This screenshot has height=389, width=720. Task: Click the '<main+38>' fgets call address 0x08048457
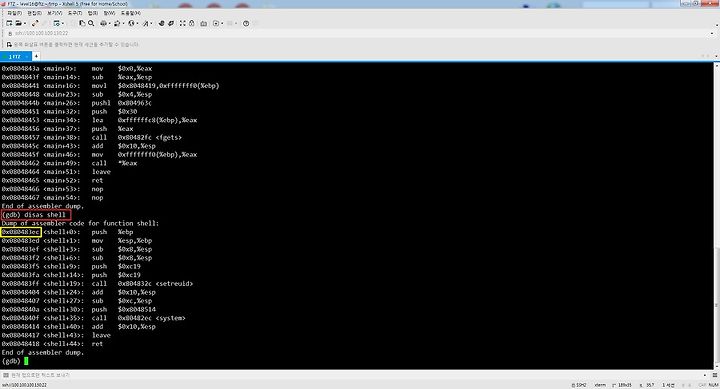click(x=21, y=137)
